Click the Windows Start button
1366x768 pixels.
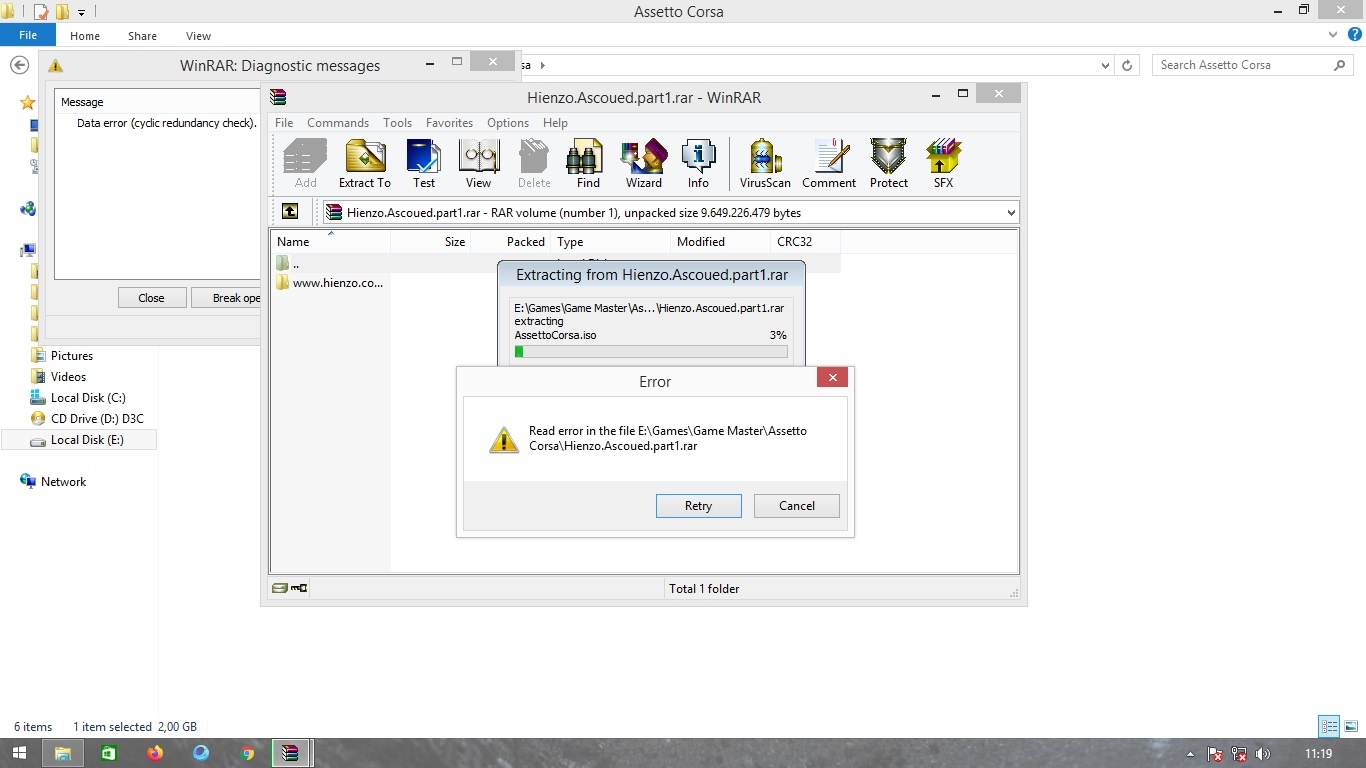point(19,753)
